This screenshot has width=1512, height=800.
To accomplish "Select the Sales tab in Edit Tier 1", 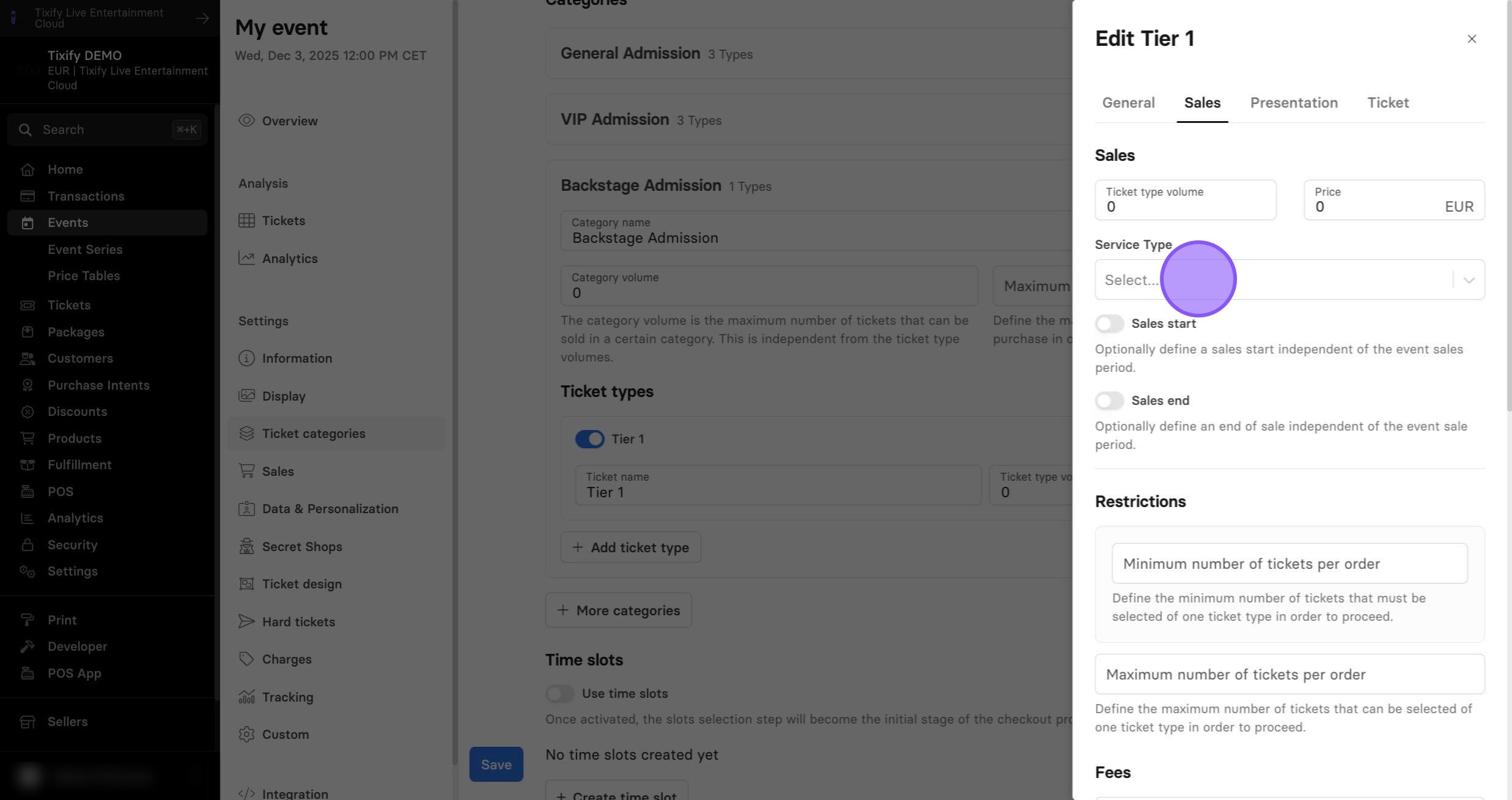I will click(1202, 103).
